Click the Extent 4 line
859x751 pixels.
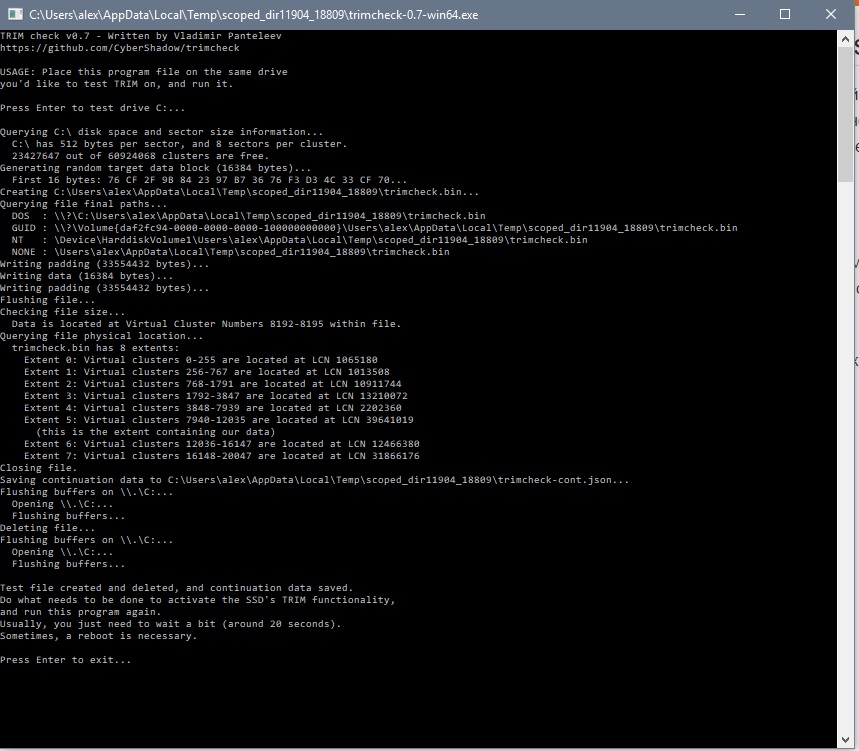(213, 409)
